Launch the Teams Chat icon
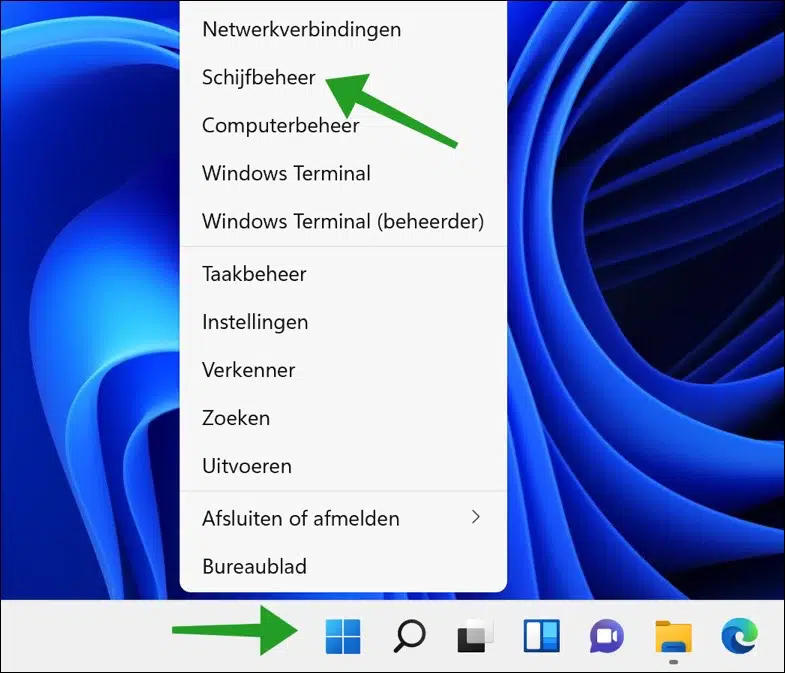Screen dimensions: 785x673 coord(607,636)
